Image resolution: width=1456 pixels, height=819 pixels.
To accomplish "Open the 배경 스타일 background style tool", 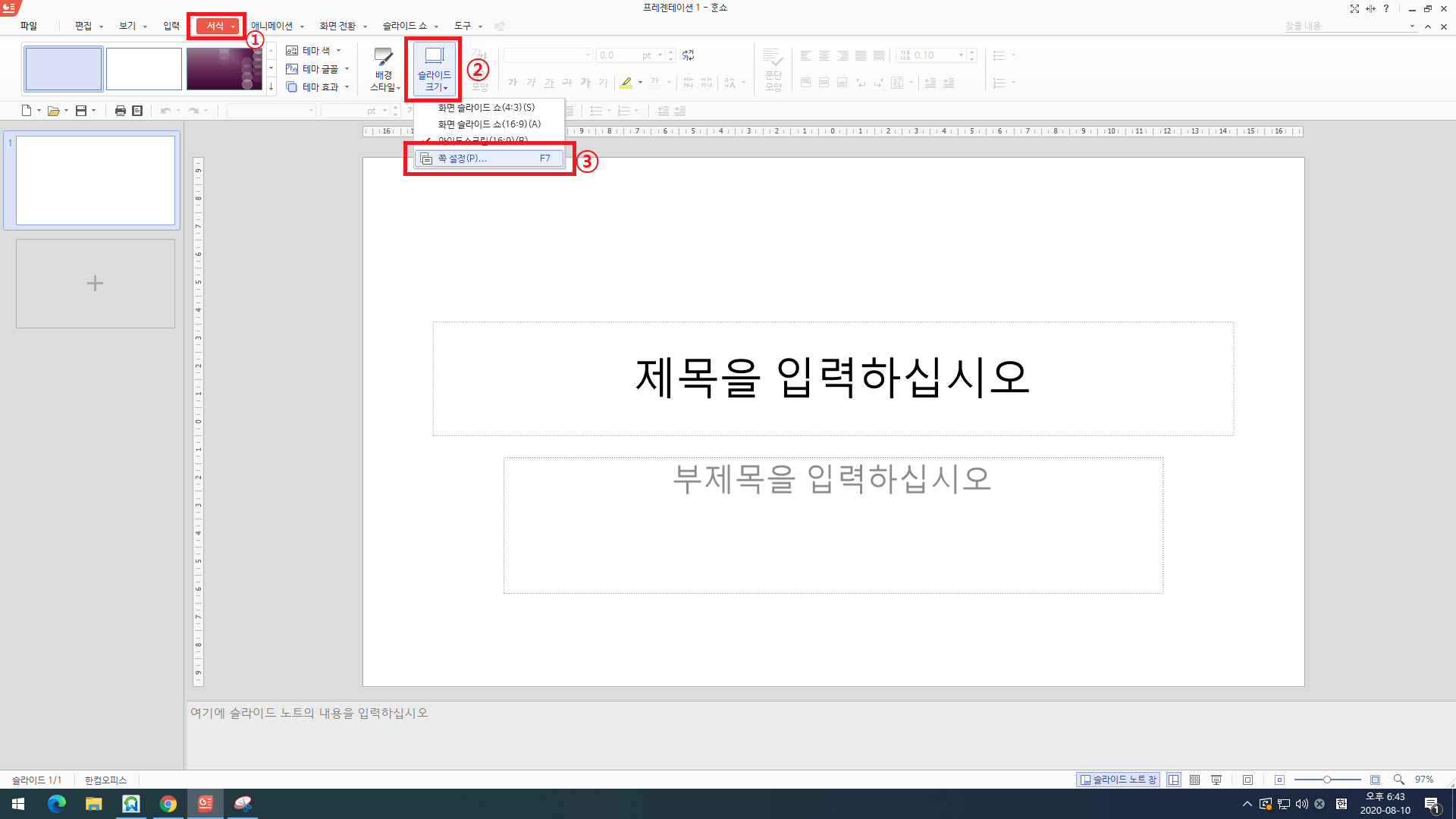I will [384, 68].
